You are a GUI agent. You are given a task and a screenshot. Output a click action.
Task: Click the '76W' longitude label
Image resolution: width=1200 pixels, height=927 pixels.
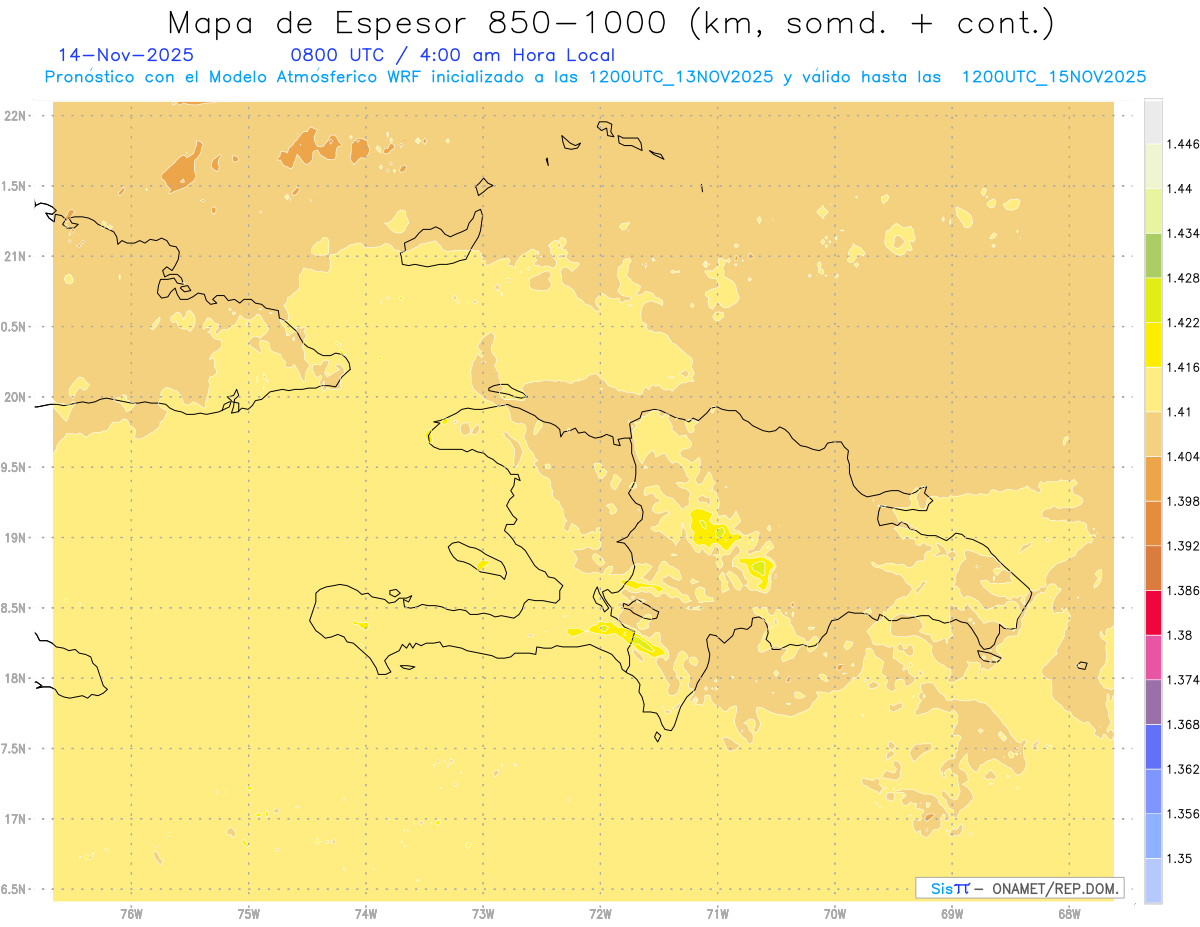tap(131, 914)
